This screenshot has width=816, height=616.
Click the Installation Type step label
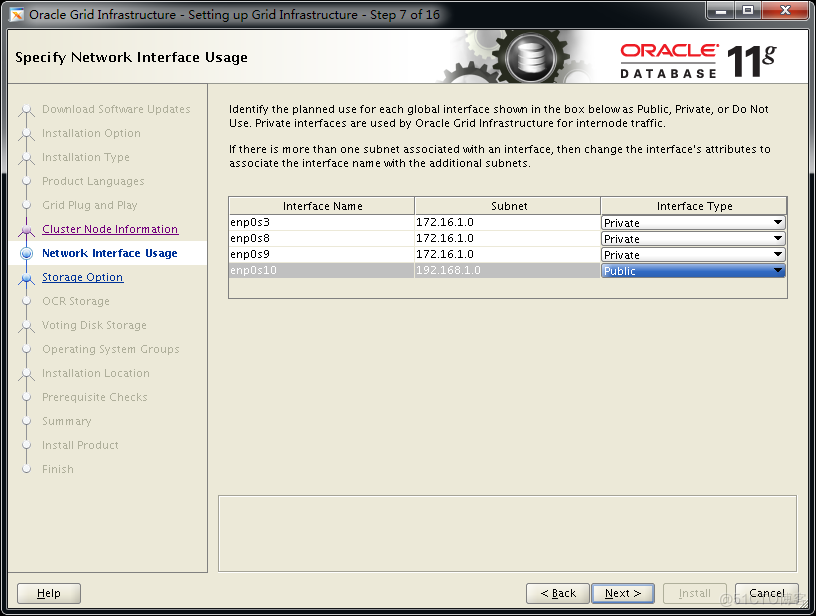point(86,157)
